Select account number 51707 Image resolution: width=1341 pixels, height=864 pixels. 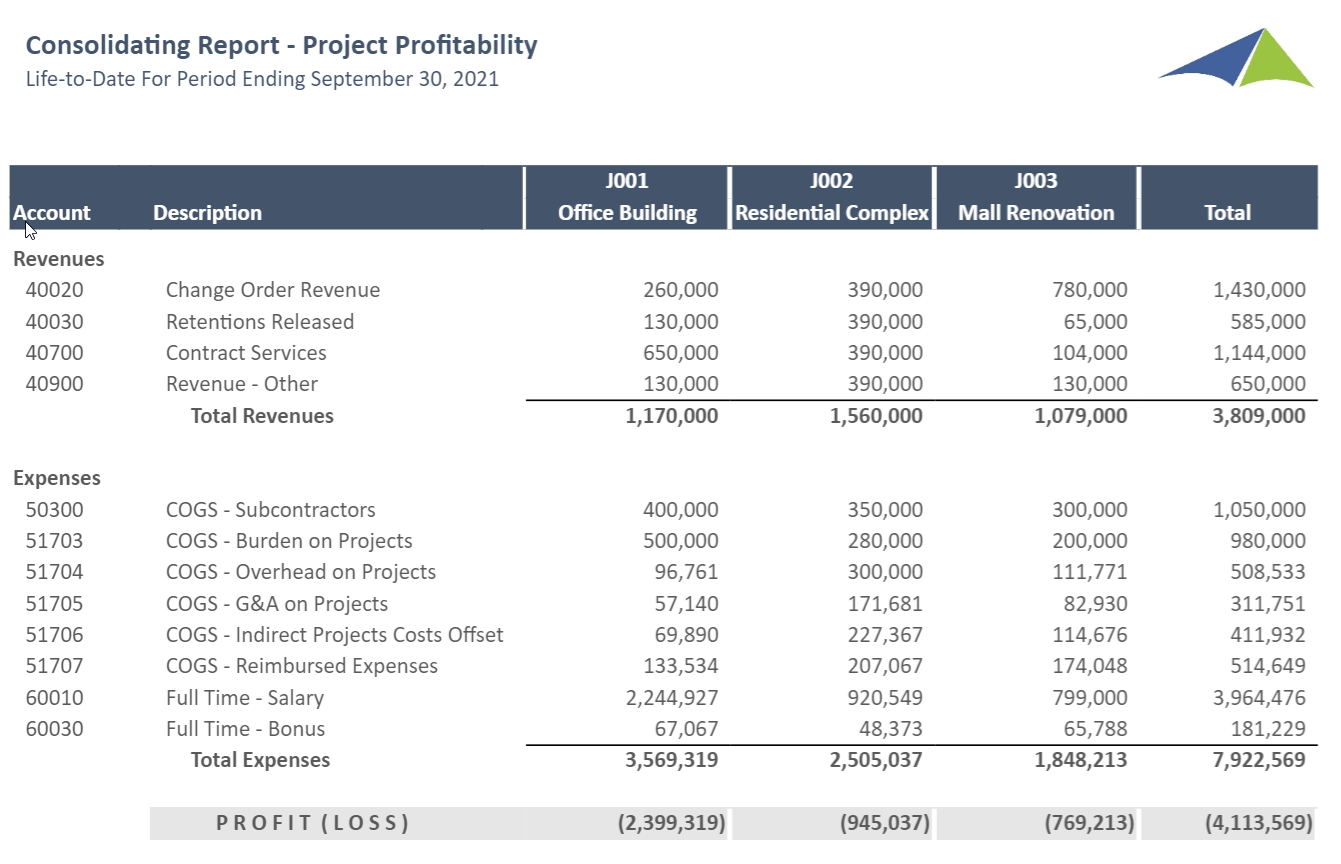coord(55,666)
